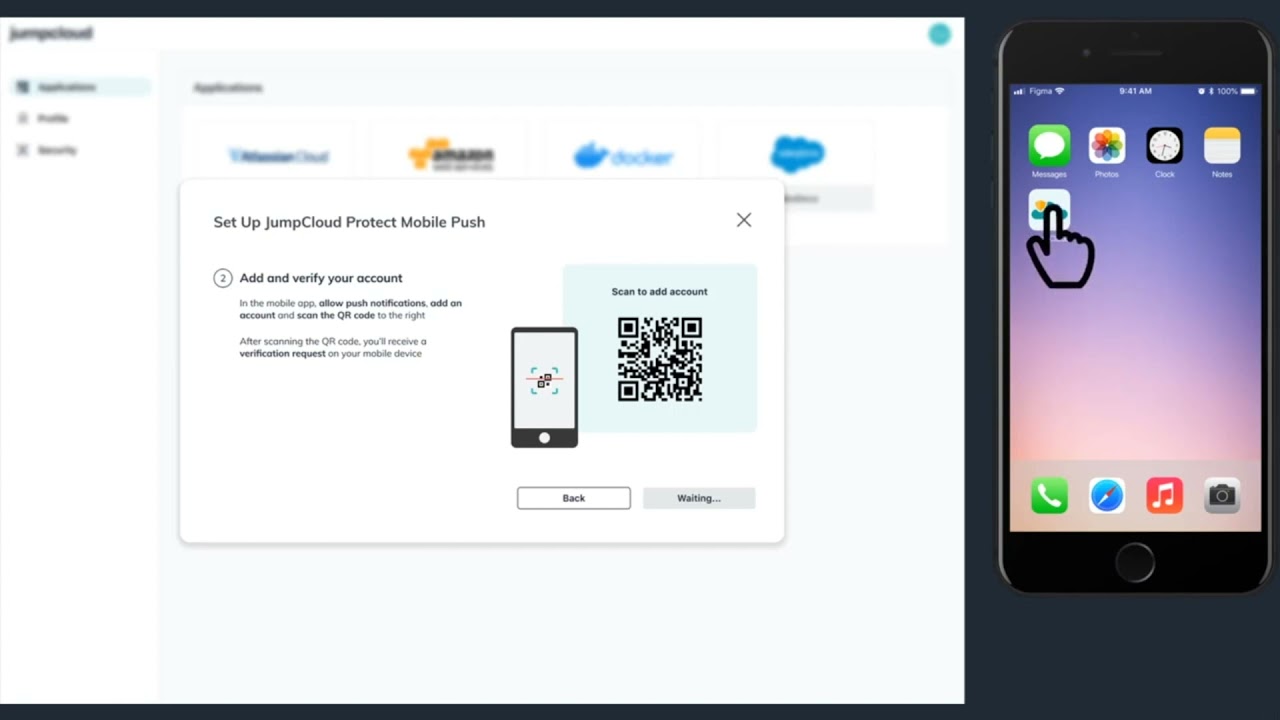The image size is (1280, 720).
Task: Close the Set Up JumpCloud Protect dialog
Action: 744,220
